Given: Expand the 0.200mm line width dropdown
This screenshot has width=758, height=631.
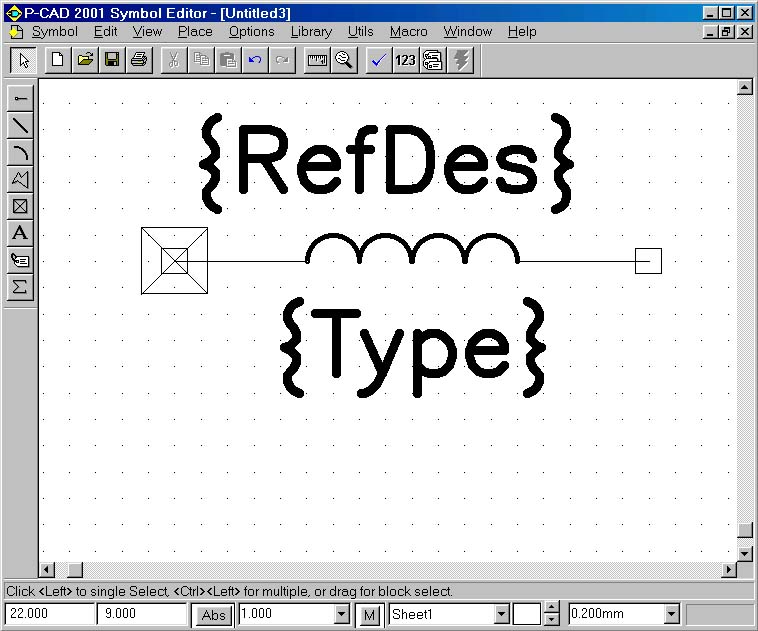Looking at the screenshot, I should (671, 614).
